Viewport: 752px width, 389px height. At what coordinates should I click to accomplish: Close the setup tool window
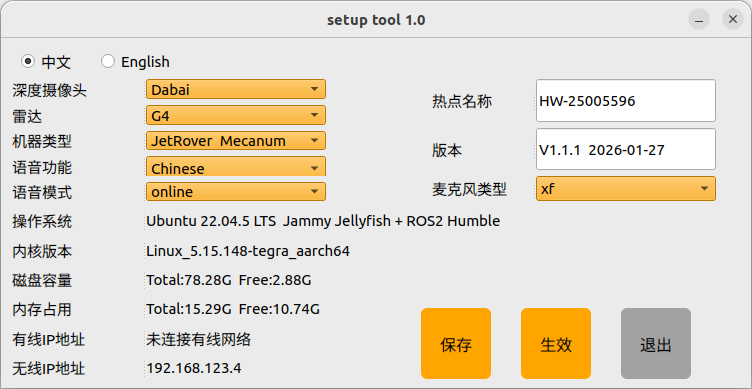pos(733,20)
